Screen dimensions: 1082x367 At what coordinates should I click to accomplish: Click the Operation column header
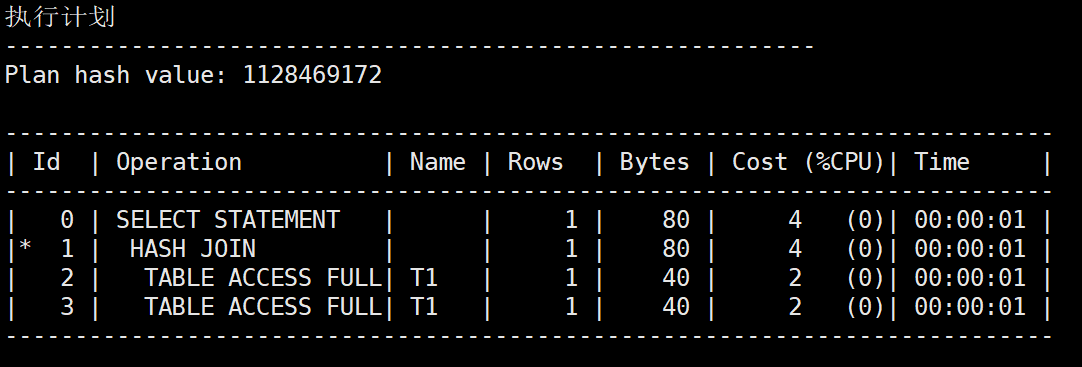[179, 163]
